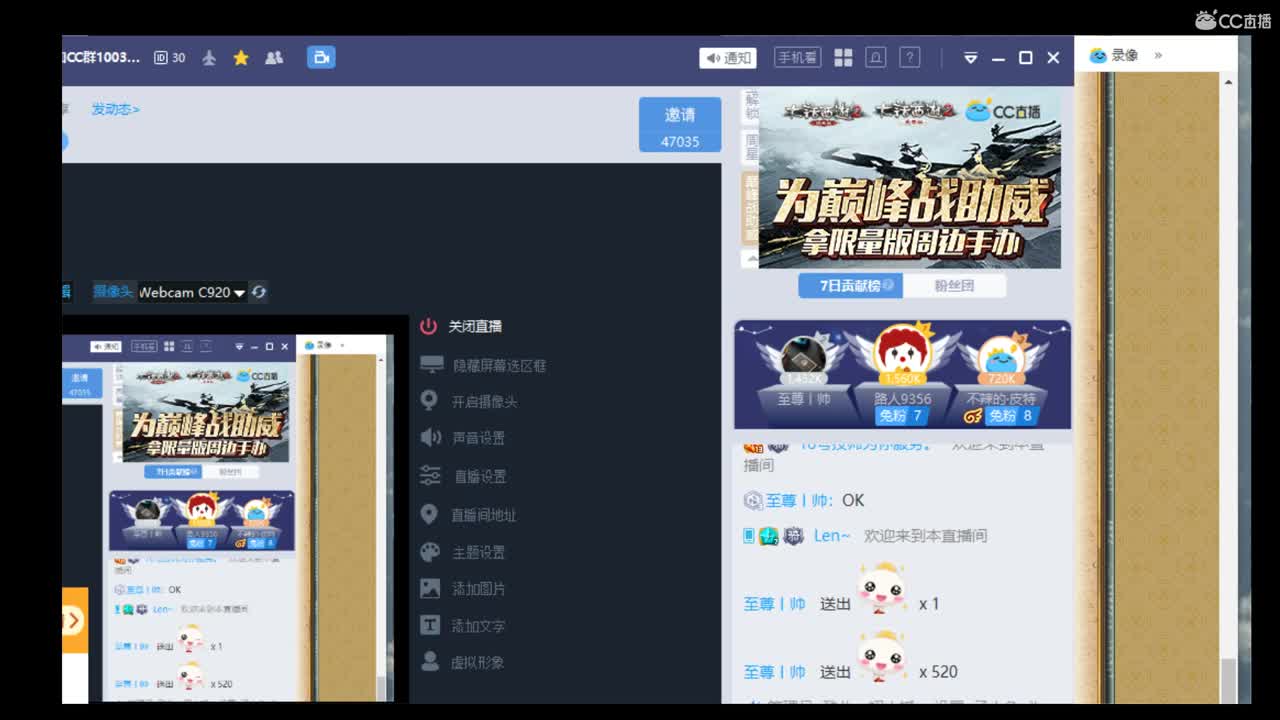
Task: Click the 兔粉 7 badge under 路人9356
Action: pyautogui.click(x=900, y=415)
